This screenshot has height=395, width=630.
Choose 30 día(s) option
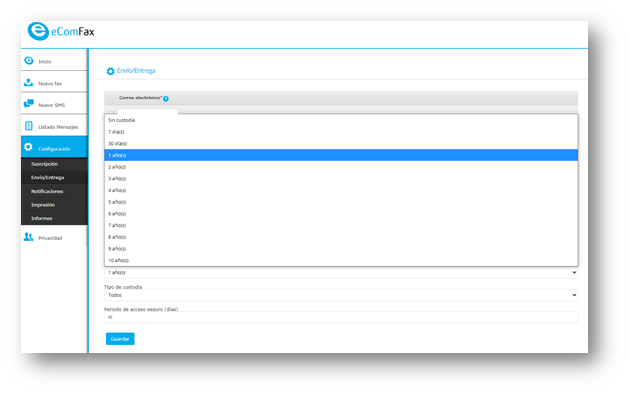(341, 143)
